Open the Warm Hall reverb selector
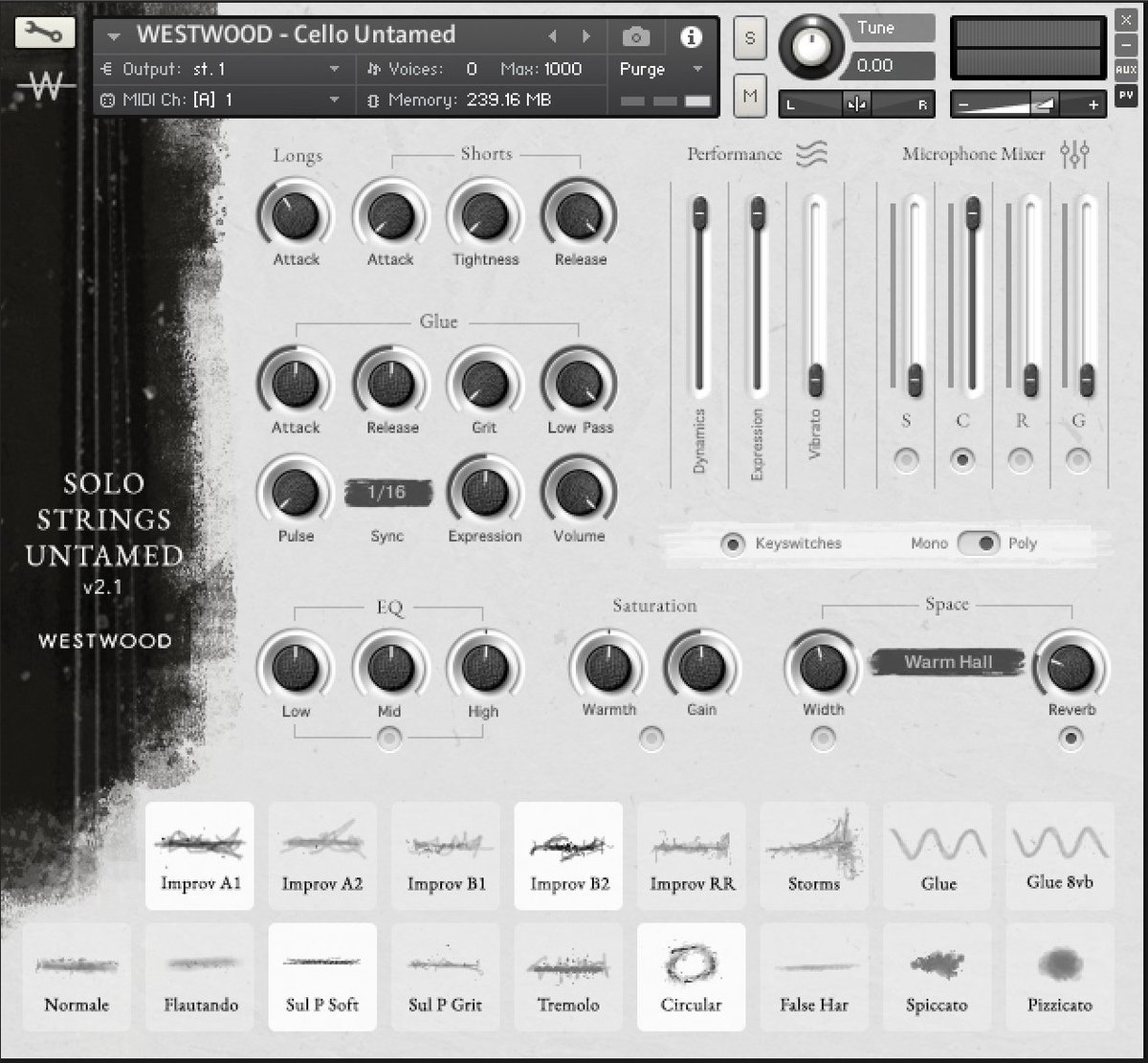 pos(948,661)
